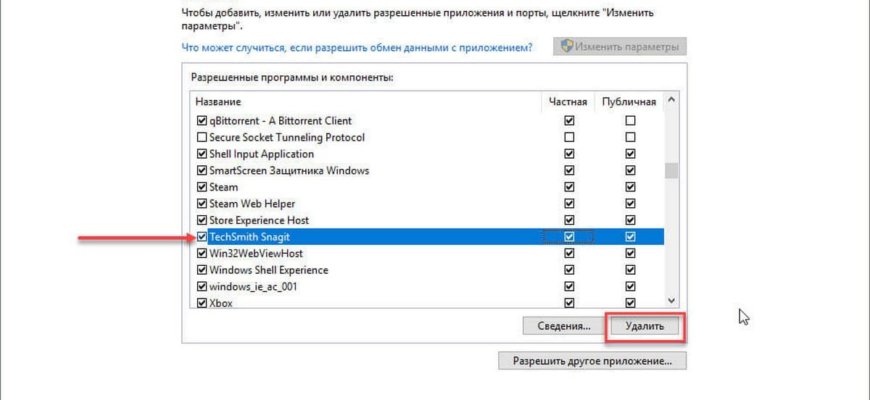Uncheck the qBittorrent name checkbox

(202, 120)
